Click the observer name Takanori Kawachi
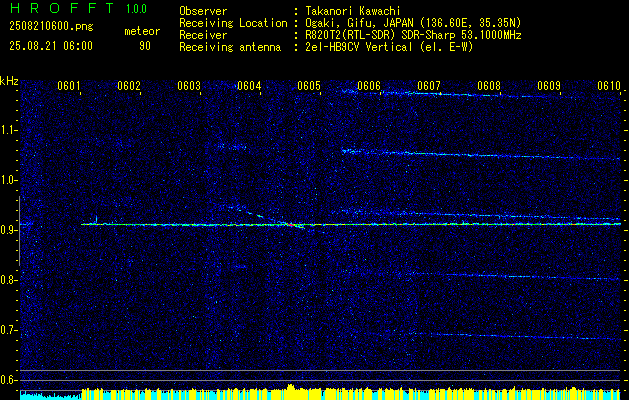This screenshot has width=629, height=400. coord(353,11)
